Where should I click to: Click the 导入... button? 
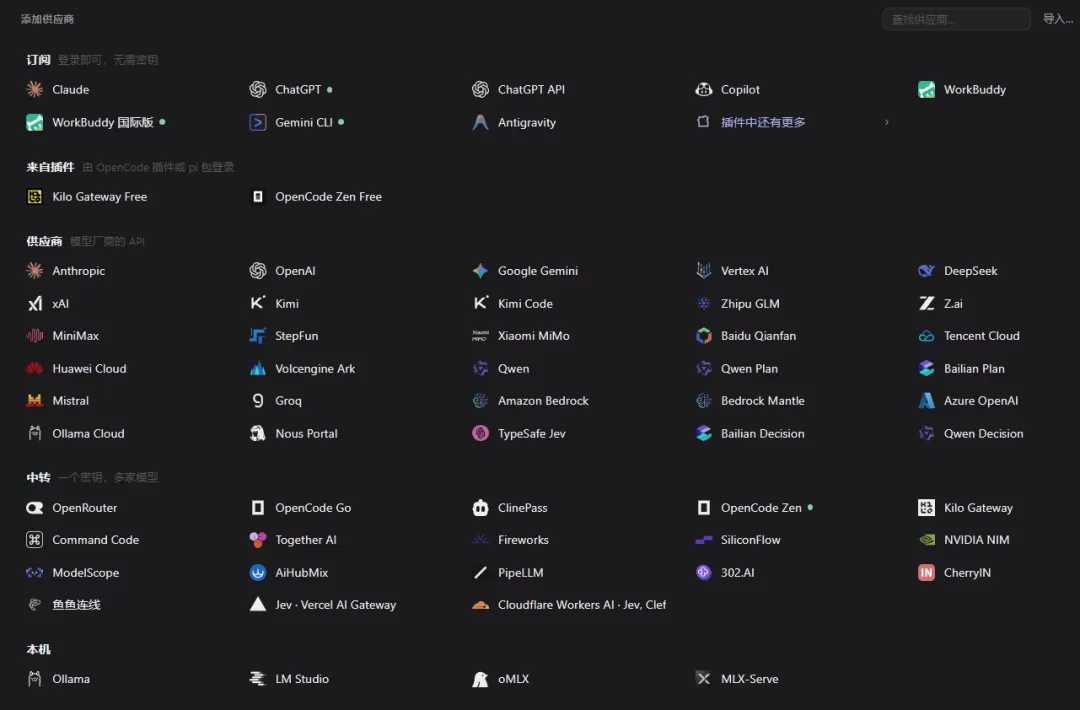click(x=1057, y=19)
